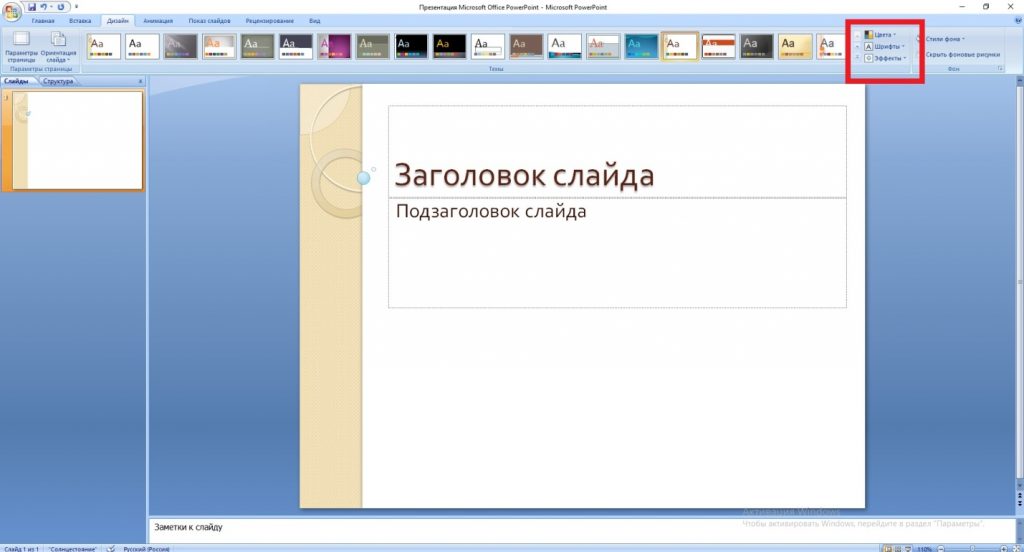
Task: Open the Рецензирование tab
Action: [x=270, y=21]
